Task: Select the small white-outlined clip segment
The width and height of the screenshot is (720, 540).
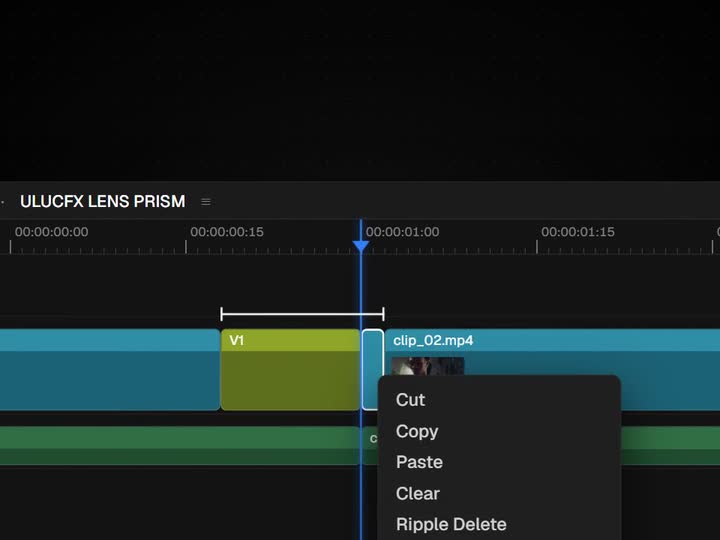Action: (x=372, y=370)
